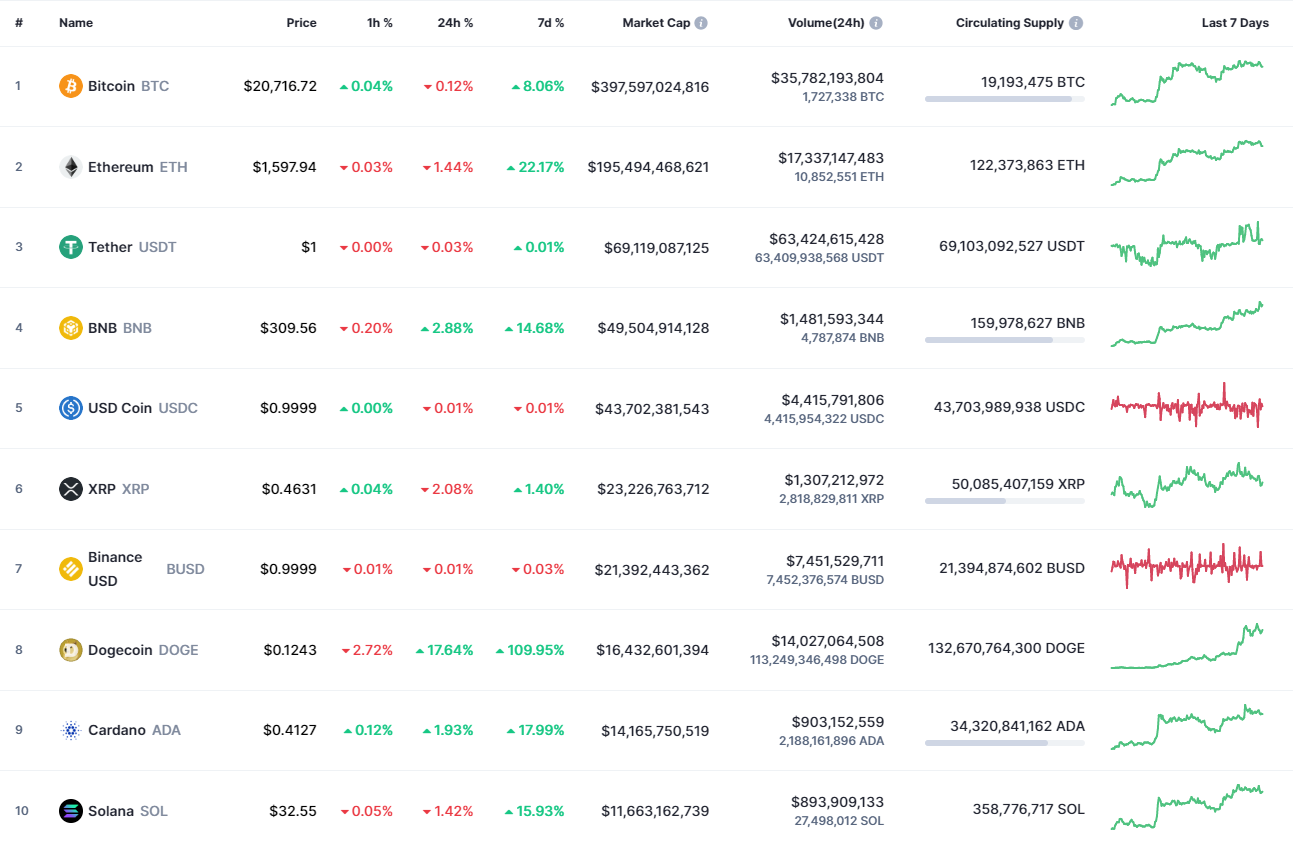This screenshot has height=842, width=1293.
Task: Click the Ethereum ETH logo icon
Action: pos(69,167)
